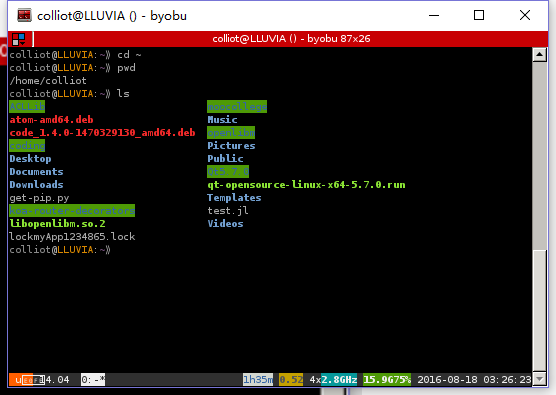Click test.jl file name
Image resolution: width=556 pixels, height=395 pixels.
[228, 211]
